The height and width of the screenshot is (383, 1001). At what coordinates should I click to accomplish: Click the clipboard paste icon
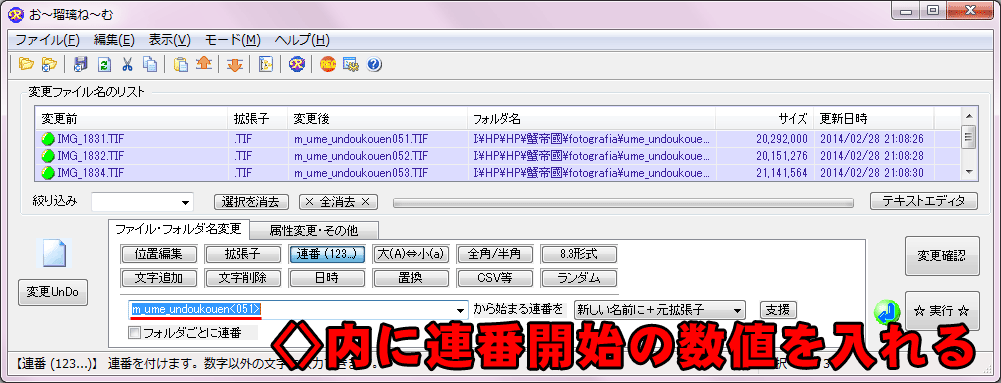coord(181,64)
